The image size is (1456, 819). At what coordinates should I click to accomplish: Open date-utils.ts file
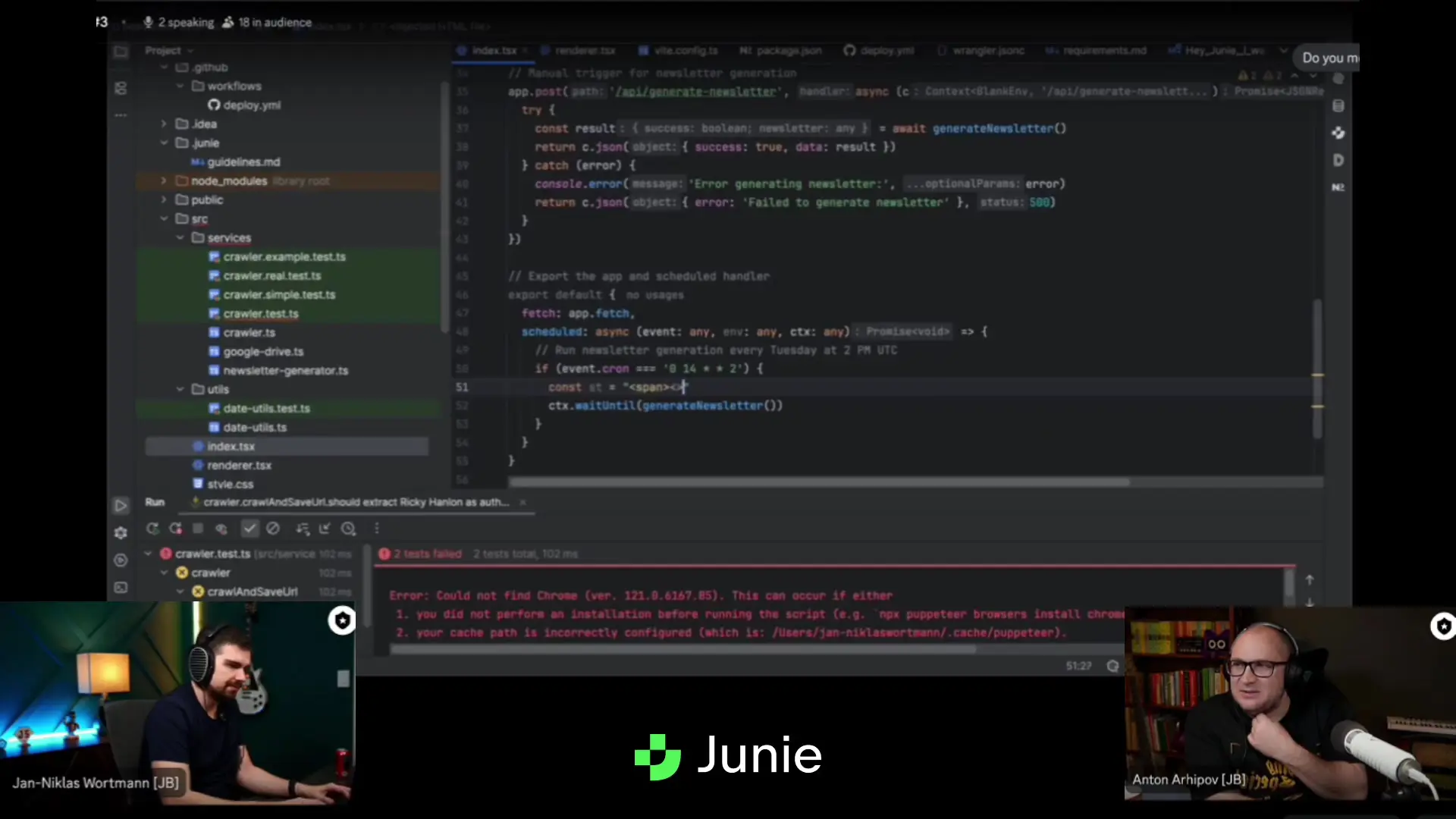248,428
